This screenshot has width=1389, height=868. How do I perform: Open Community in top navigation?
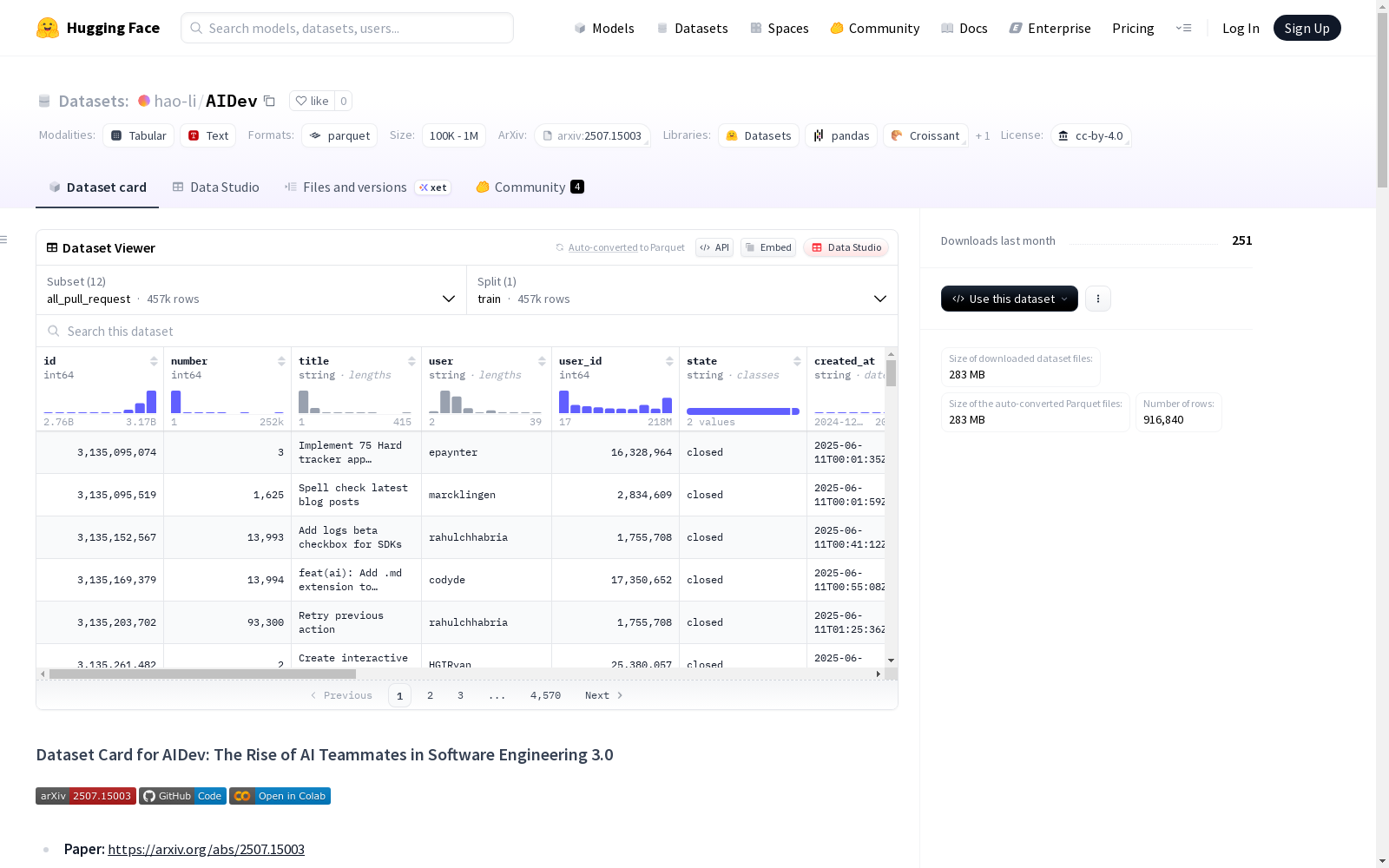tap(875, 28)
